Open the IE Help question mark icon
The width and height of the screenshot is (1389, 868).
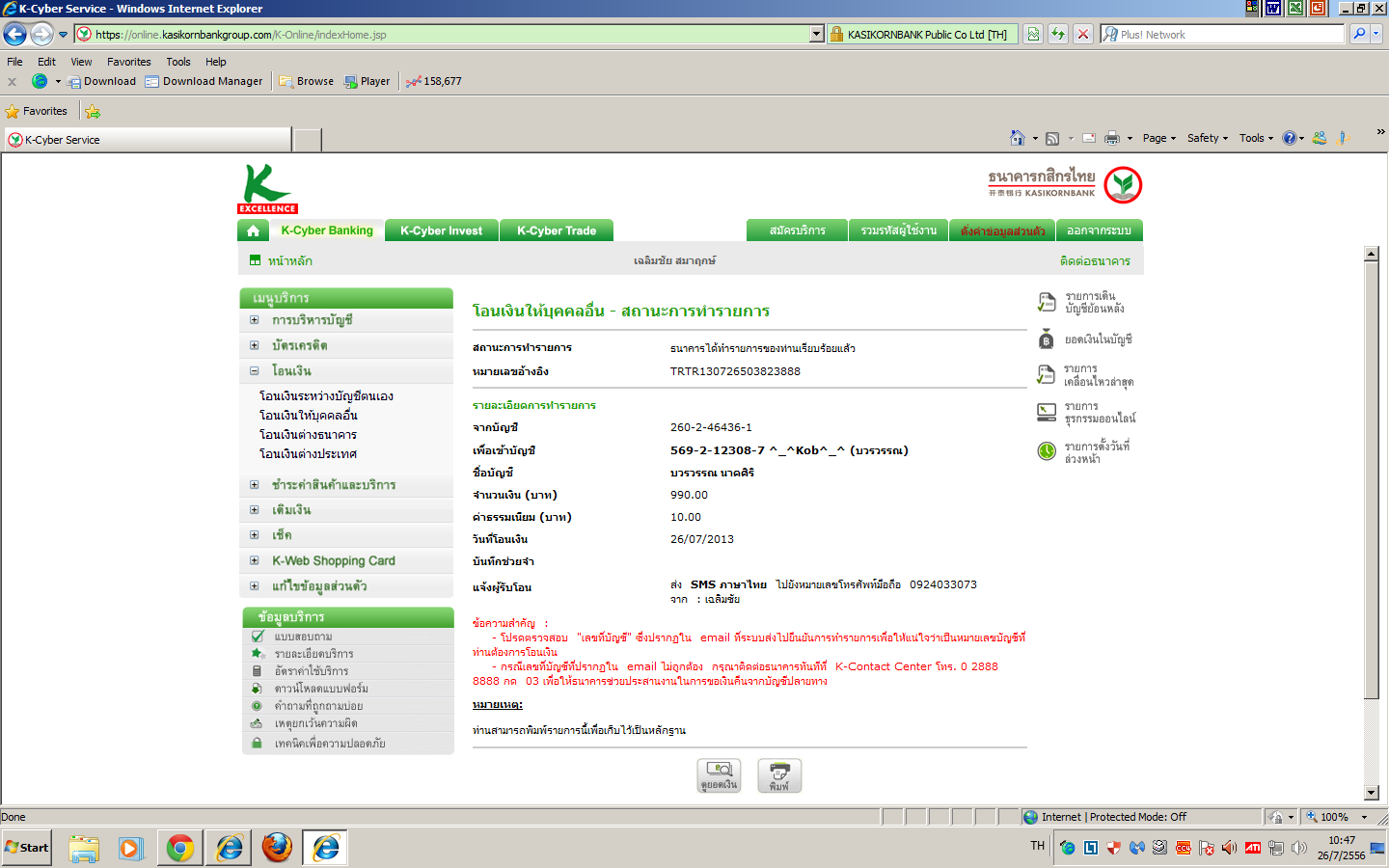[1289, 138]
